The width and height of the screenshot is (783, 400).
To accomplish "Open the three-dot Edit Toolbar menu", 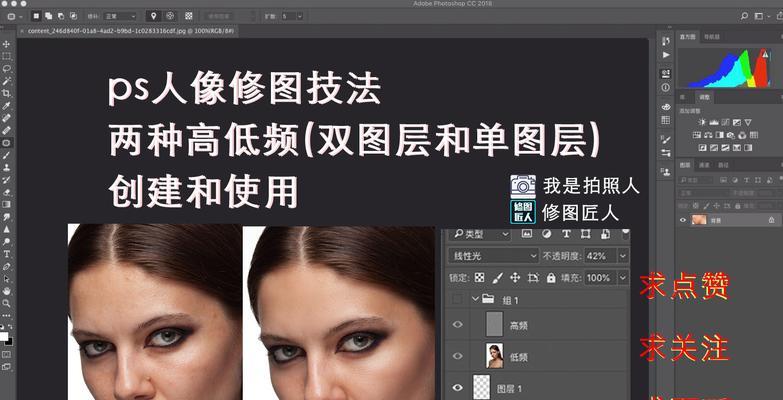I will point(7,316).
